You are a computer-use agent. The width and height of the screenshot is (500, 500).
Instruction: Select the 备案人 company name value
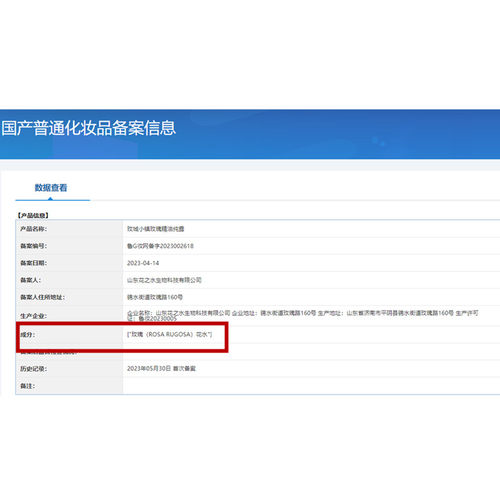tap(164, 280)
